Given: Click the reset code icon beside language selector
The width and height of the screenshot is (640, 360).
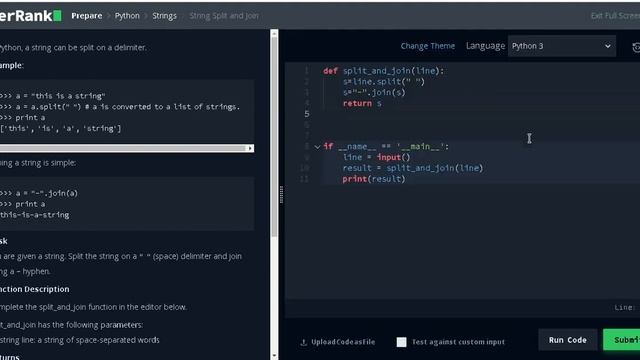Looking at the screenshot, I should point(636,47).
